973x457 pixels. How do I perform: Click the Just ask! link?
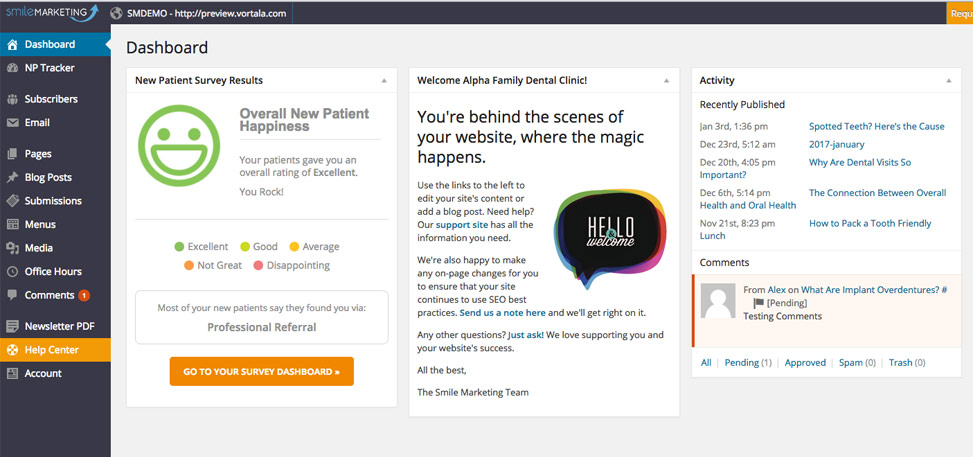coord(526,335)
